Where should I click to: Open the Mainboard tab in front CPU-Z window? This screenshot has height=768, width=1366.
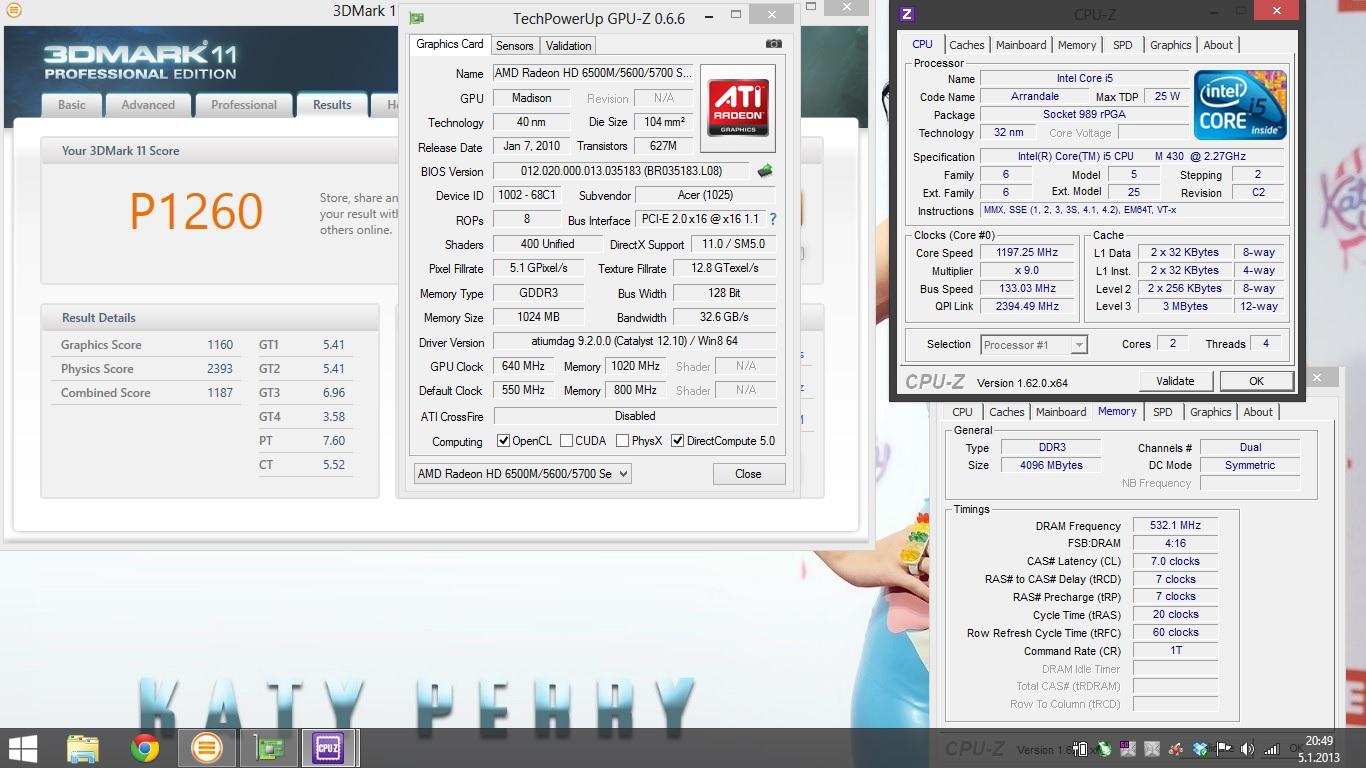(x=1021, y=45)
